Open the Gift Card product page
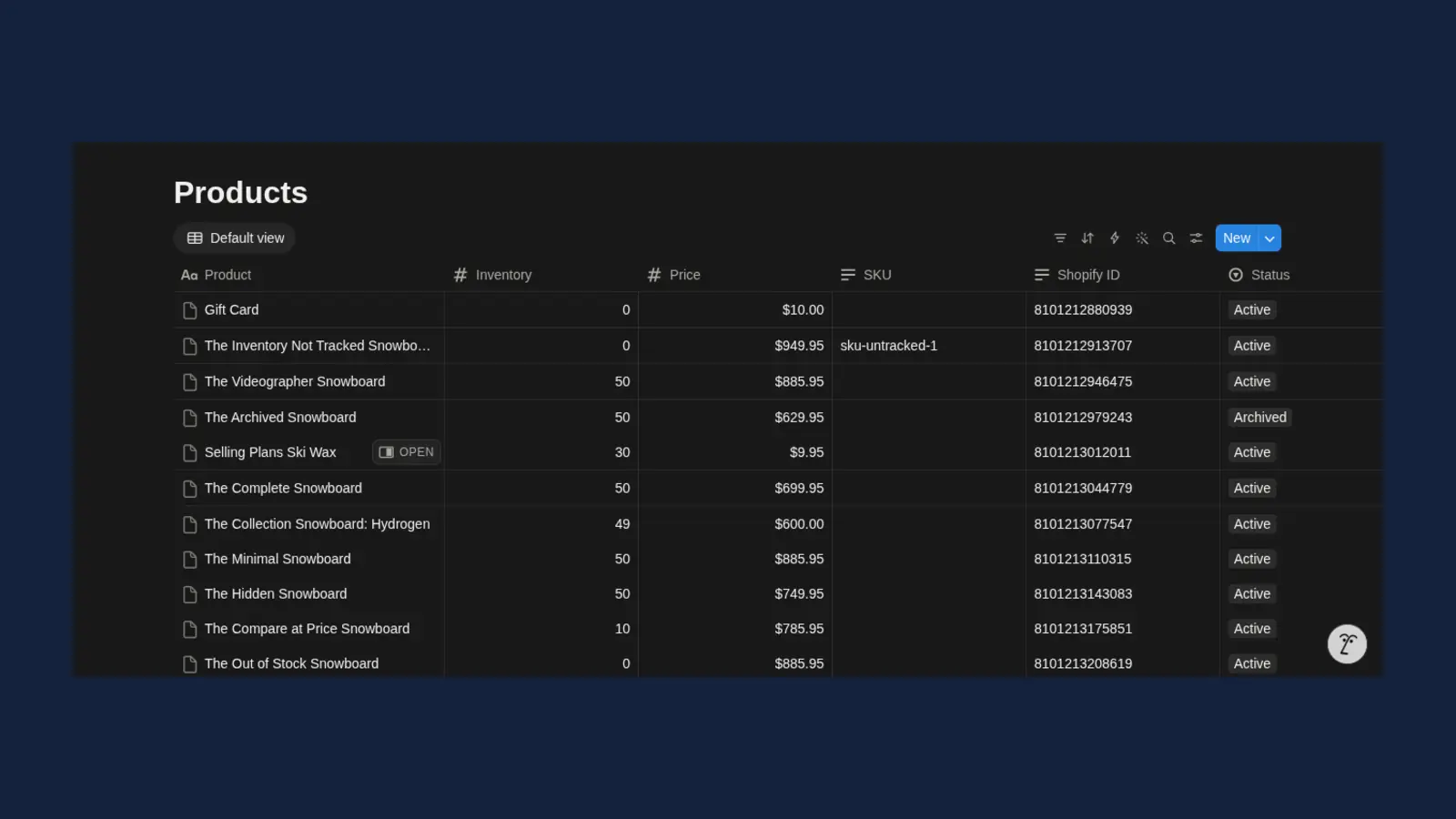 pos(231,310)
